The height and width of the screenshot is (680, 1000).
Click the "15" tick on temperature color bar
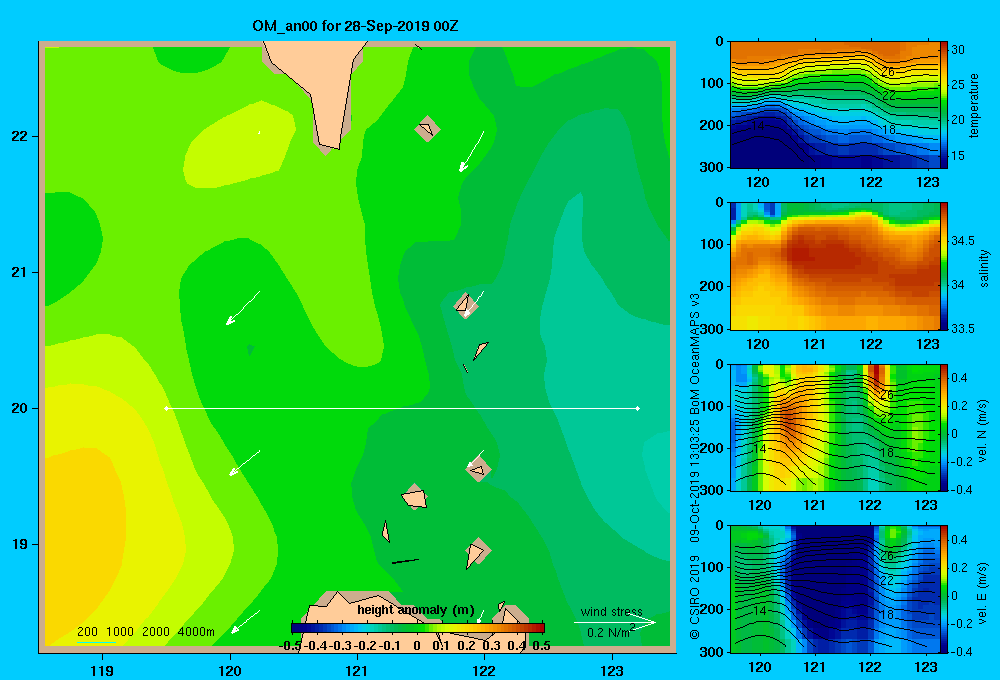(958, 156)
